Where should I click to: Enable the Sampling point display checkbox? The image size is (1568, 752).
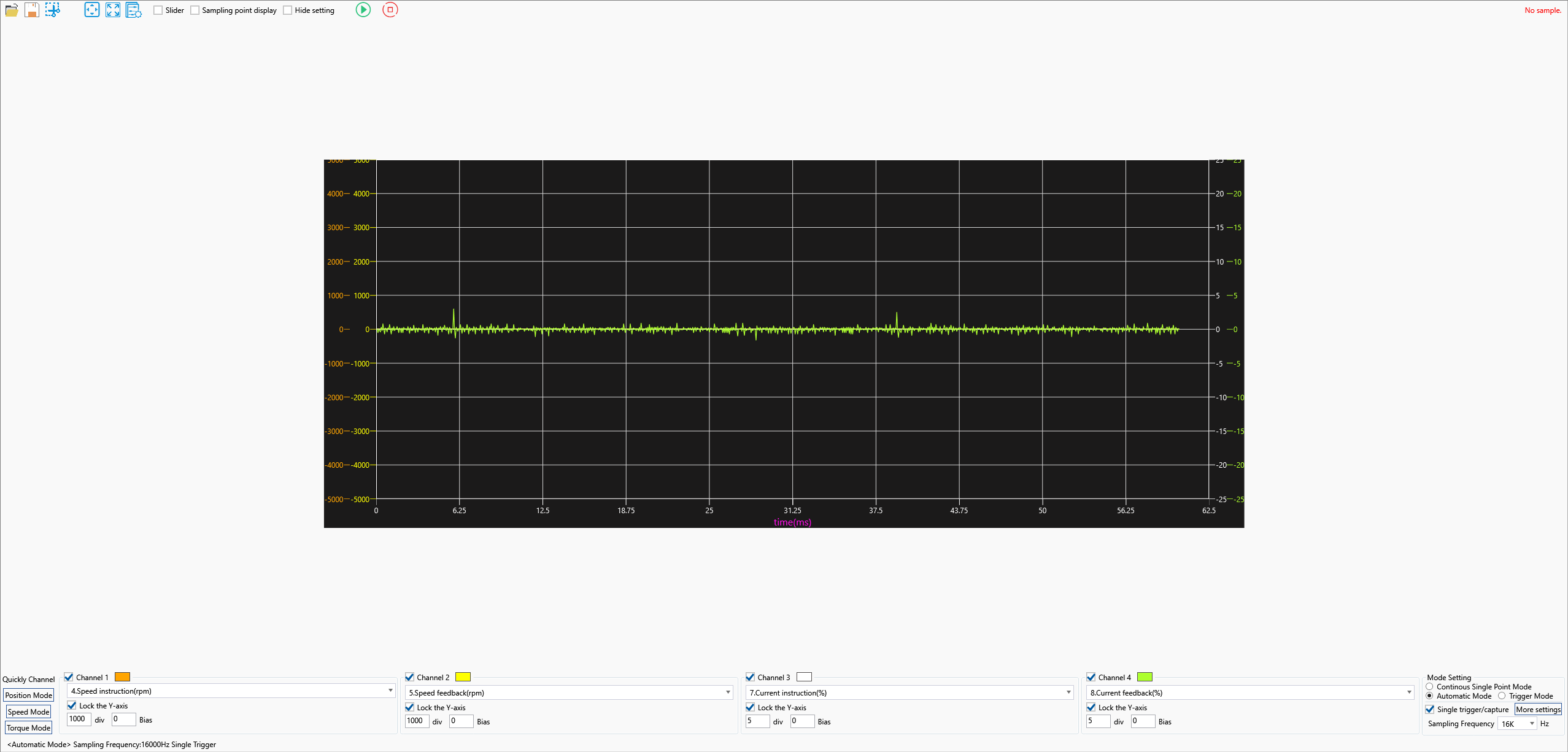click(195, 10)
